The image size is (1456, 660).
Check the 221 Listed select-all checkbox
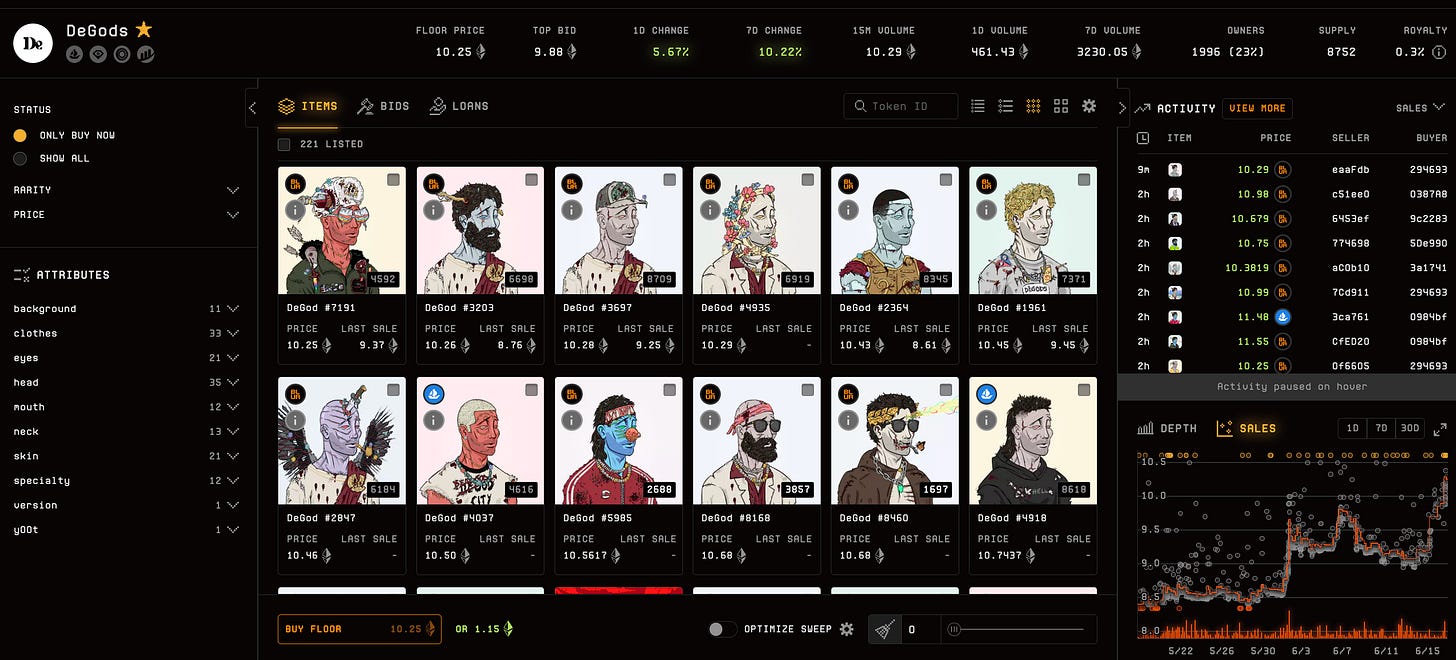pos(284,144)
